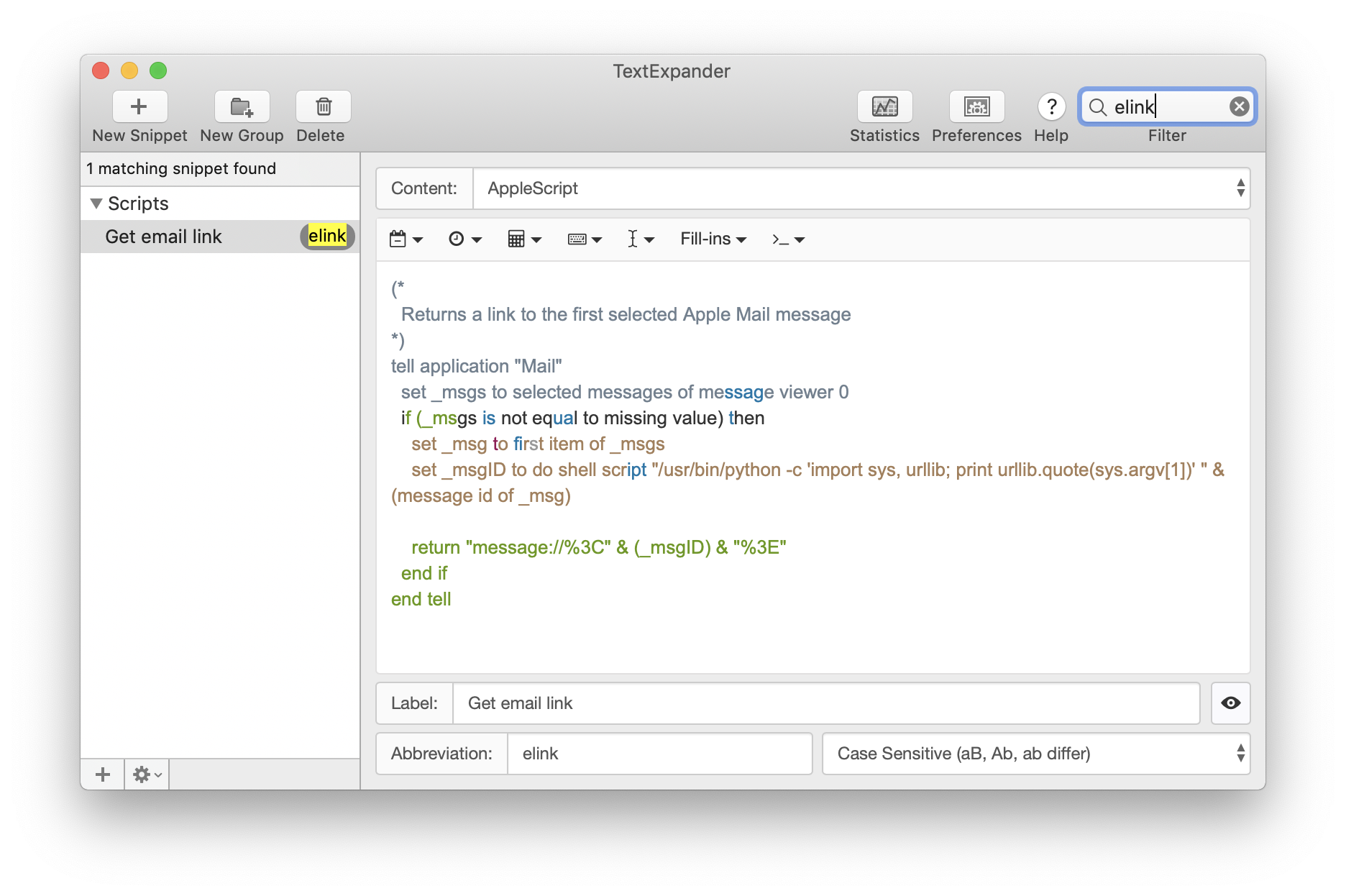Screen dimensions: 1346x896
Task: Click the highlighted elink abbreviation badge
Action: (327, 237)
